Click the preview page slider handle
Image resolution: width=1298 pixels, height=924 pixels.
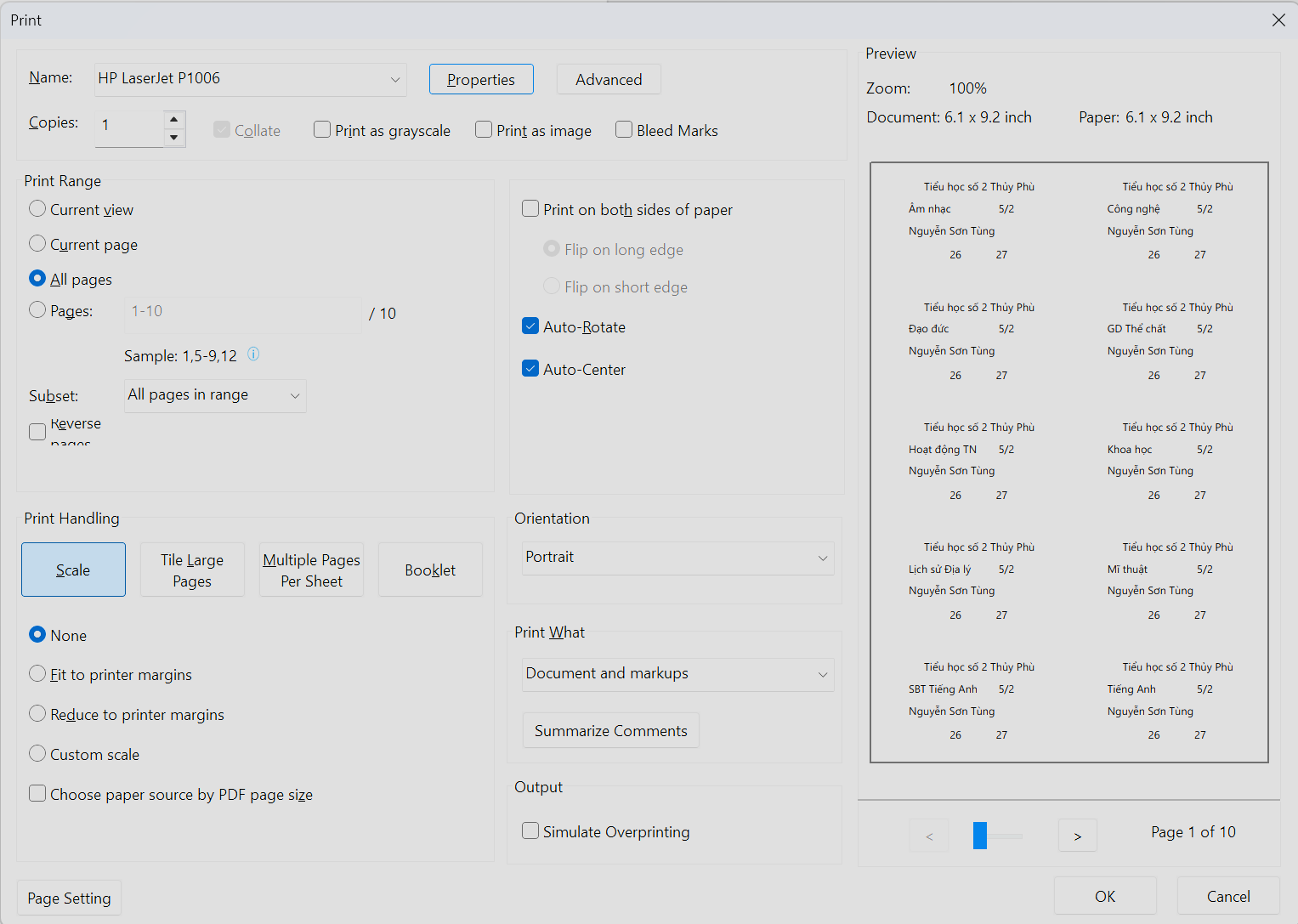(x=980, y=836)
